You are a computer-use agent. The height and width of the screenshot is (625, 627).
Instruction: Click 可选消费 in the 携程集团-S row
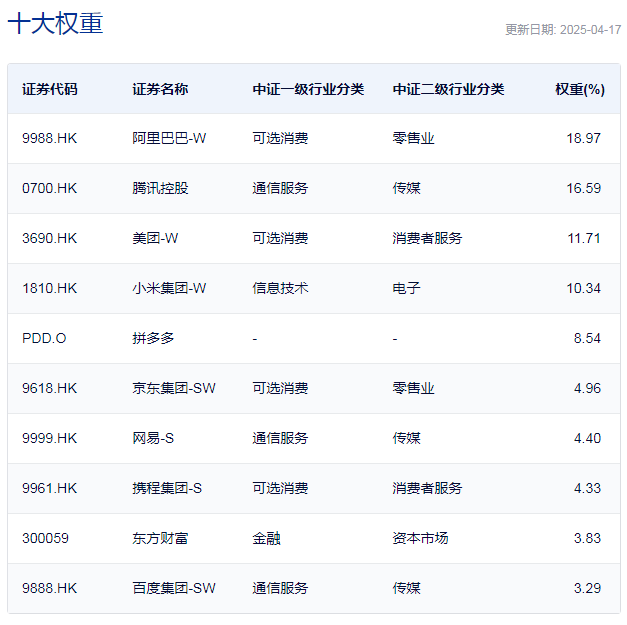pos(280,488)
